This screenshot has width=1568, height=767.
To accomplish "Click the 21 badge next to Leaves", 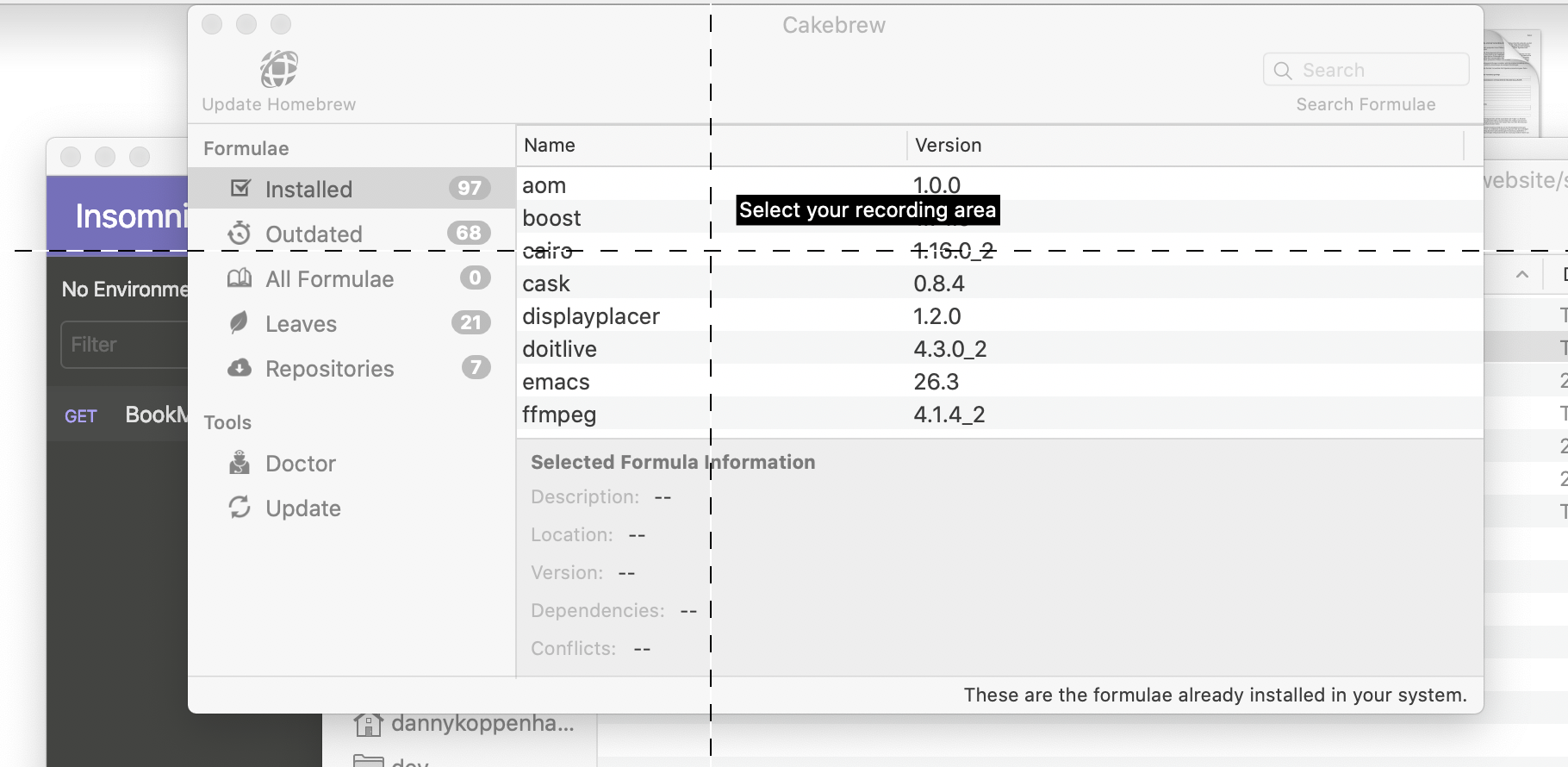I will tap(470, 322).
